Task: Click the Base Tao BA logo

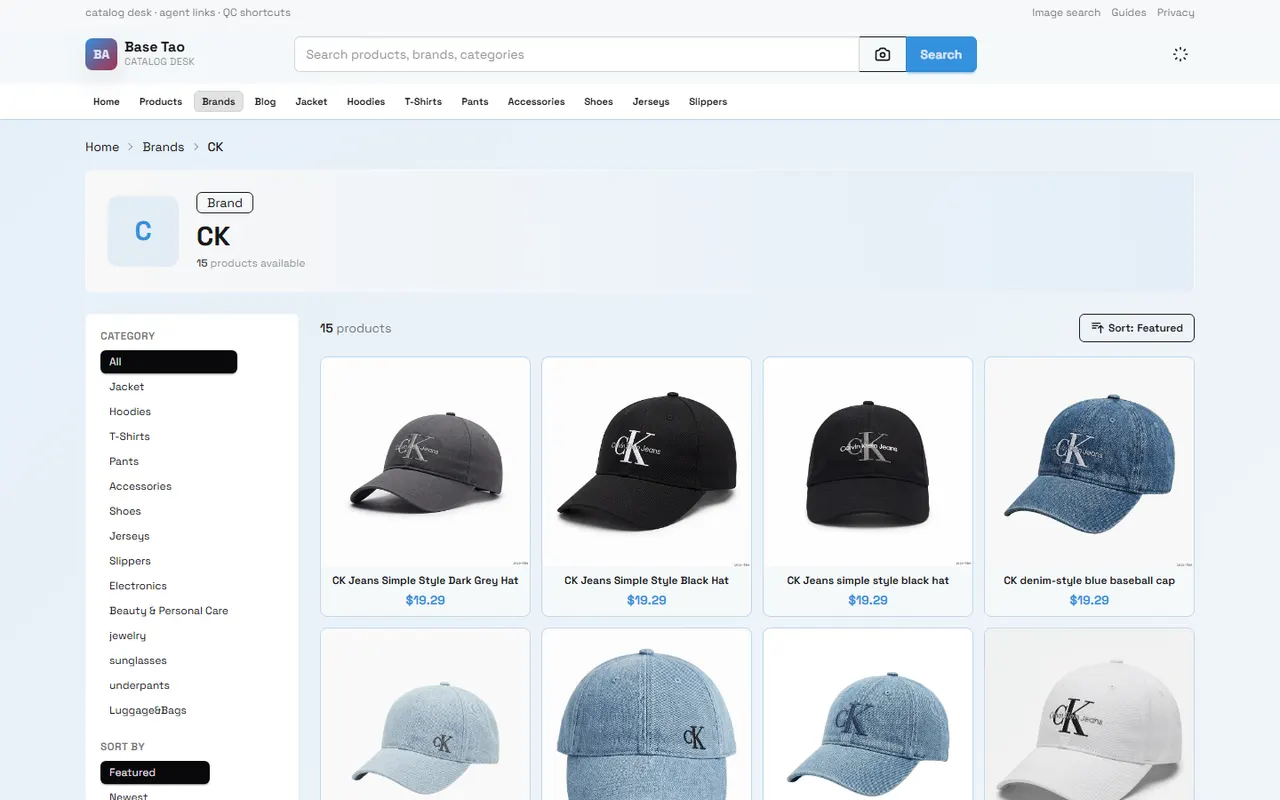Action: (x=102, y=55)
